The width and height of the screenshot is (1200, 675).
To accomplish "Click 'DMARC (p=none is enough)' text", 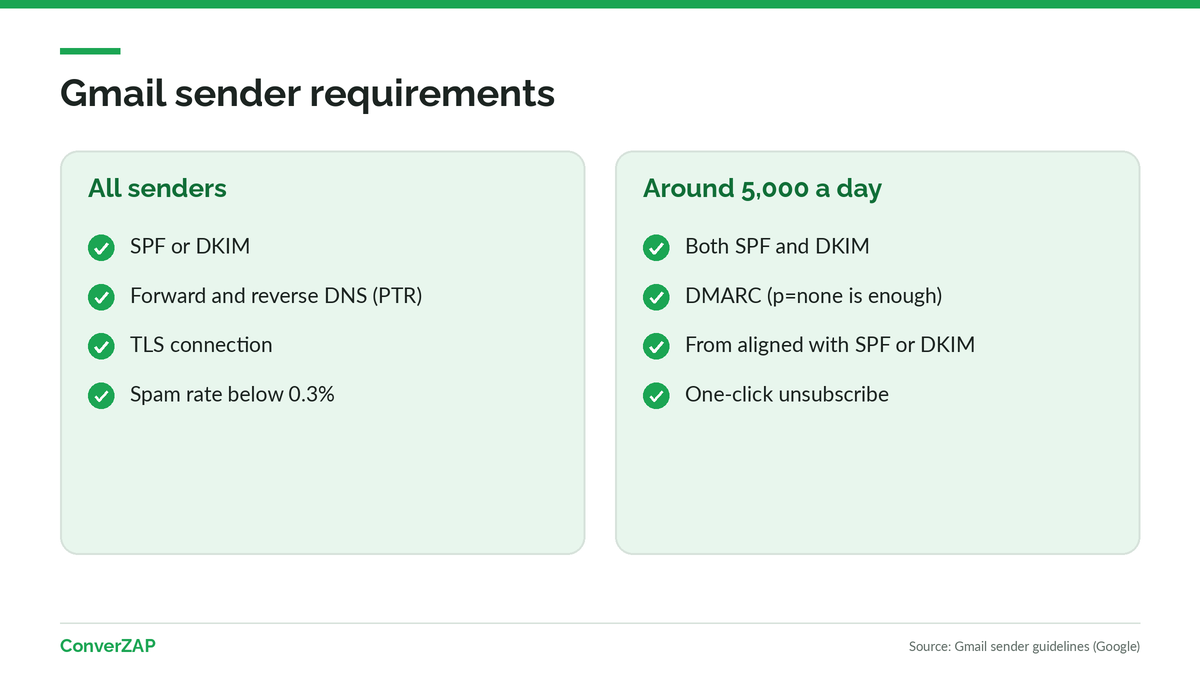I will coord(814,296).
